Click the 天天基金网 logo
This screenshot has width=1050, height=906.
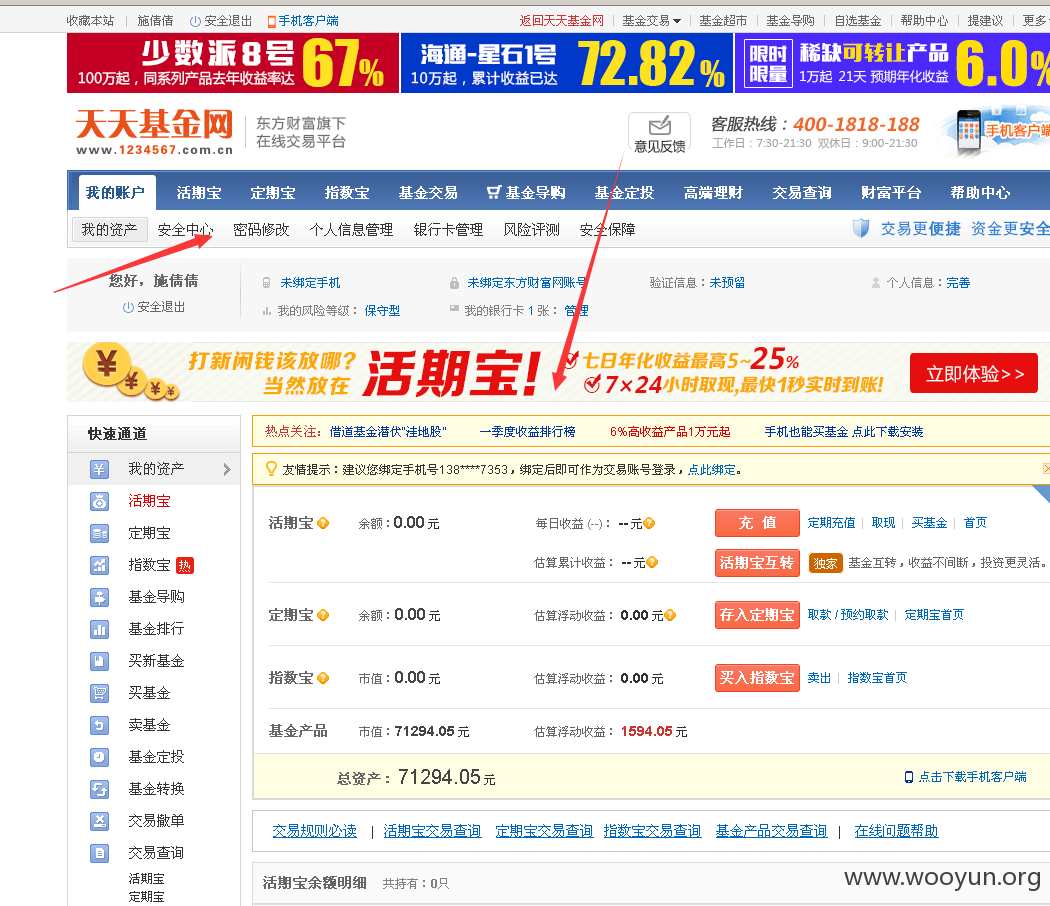(154, 132)
